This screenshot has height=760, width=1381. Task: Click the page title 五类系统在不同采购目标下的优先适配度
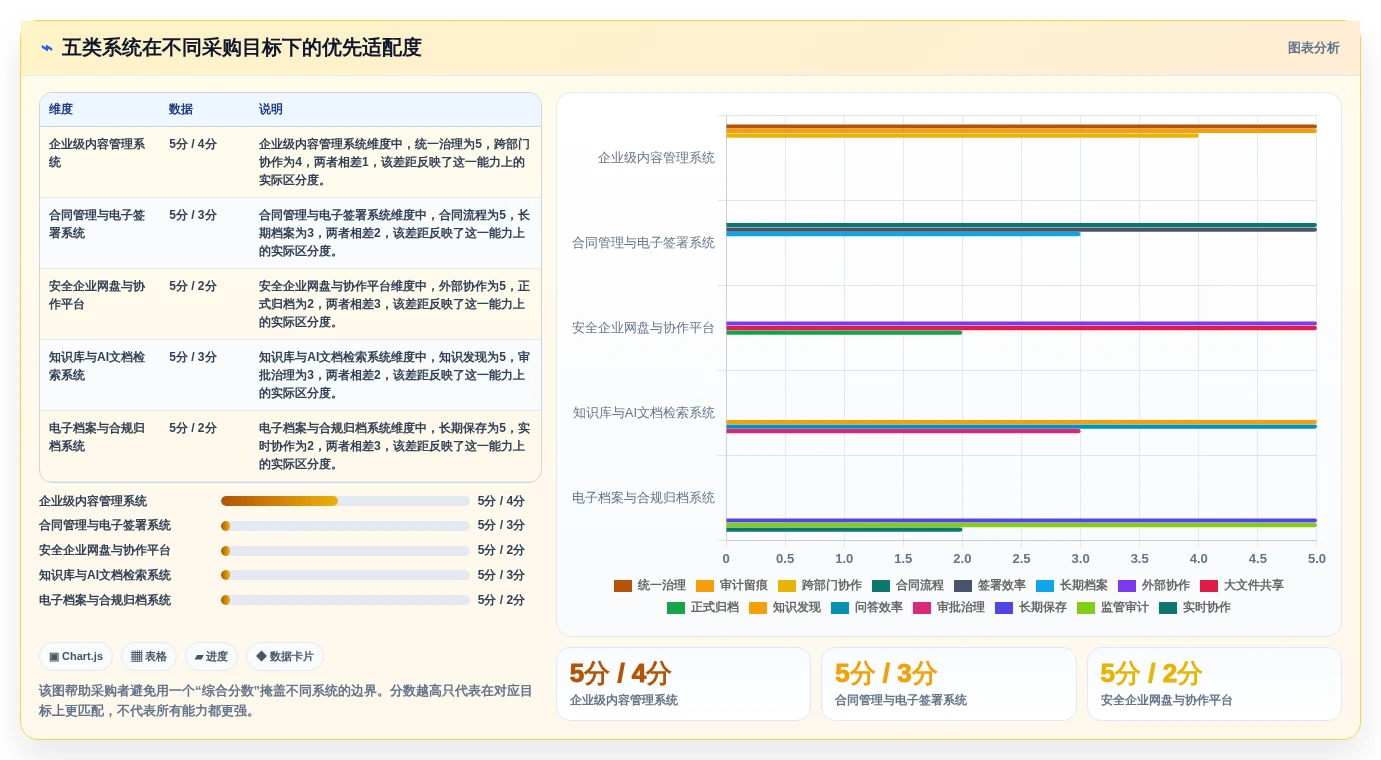(241, 48)
